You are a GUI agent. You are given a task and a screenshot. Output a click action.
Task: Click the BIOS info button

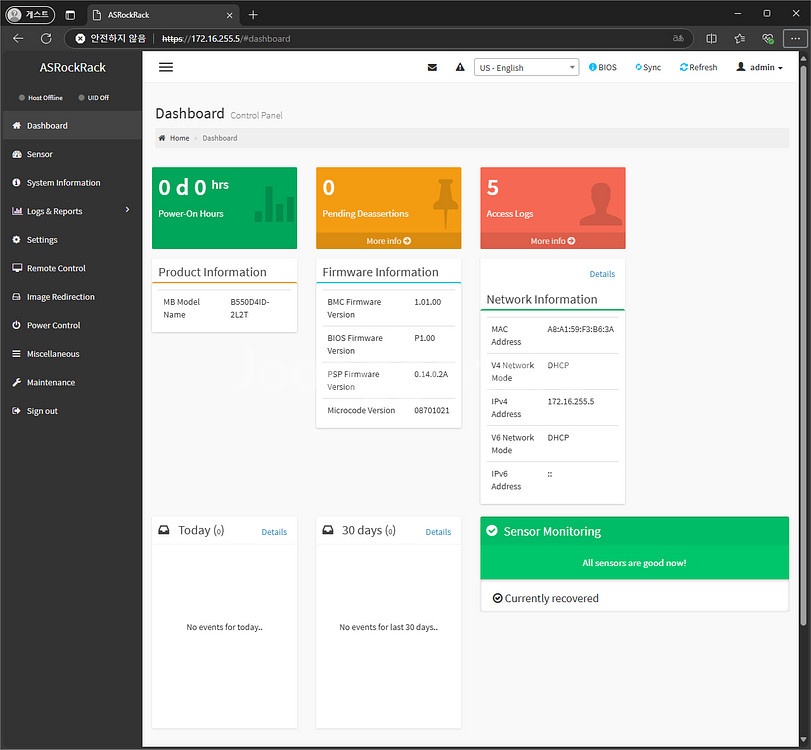pyautogui.click(x=603, y=68)
